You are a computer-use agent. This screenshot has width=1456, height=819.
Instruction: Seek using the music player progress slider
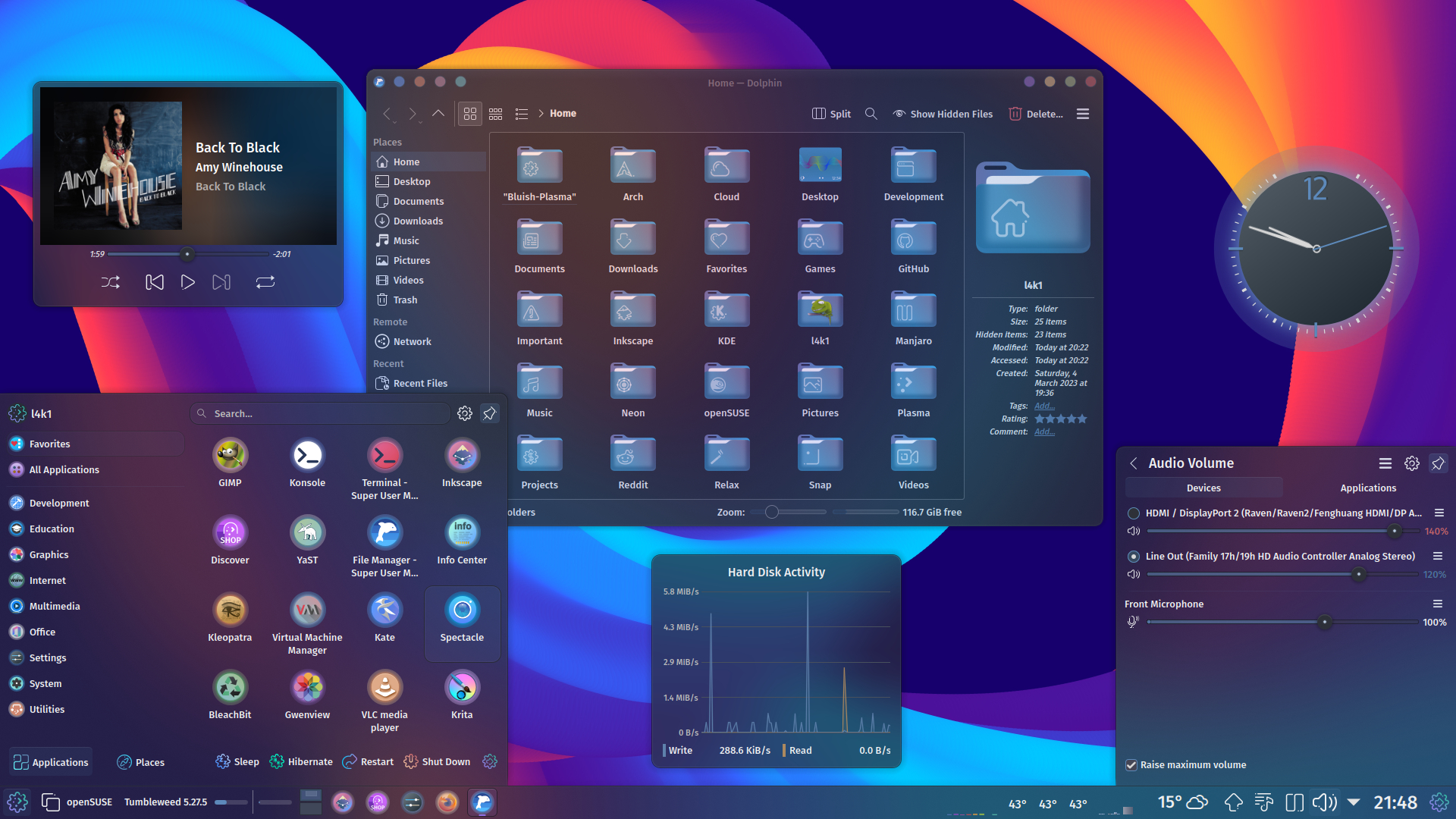click(x=188, y=254)
